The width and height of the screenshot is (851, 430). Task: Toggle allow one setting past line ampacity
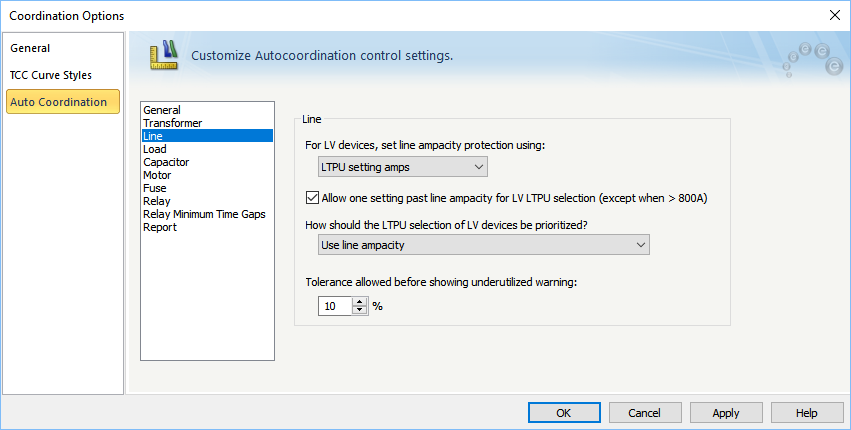pos(313,198)
